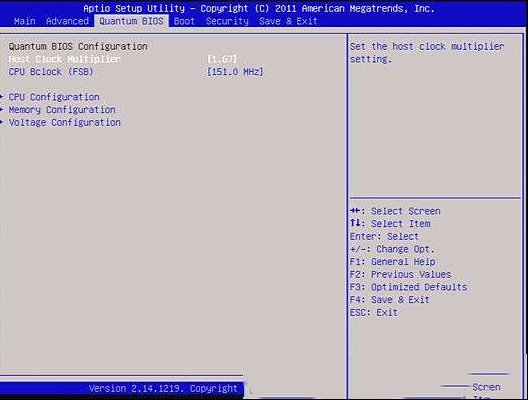This screenshot has width=528, height=400.
Task: Expand arrow beside Voltage Configuration
Action: click(x=2, y=122)
